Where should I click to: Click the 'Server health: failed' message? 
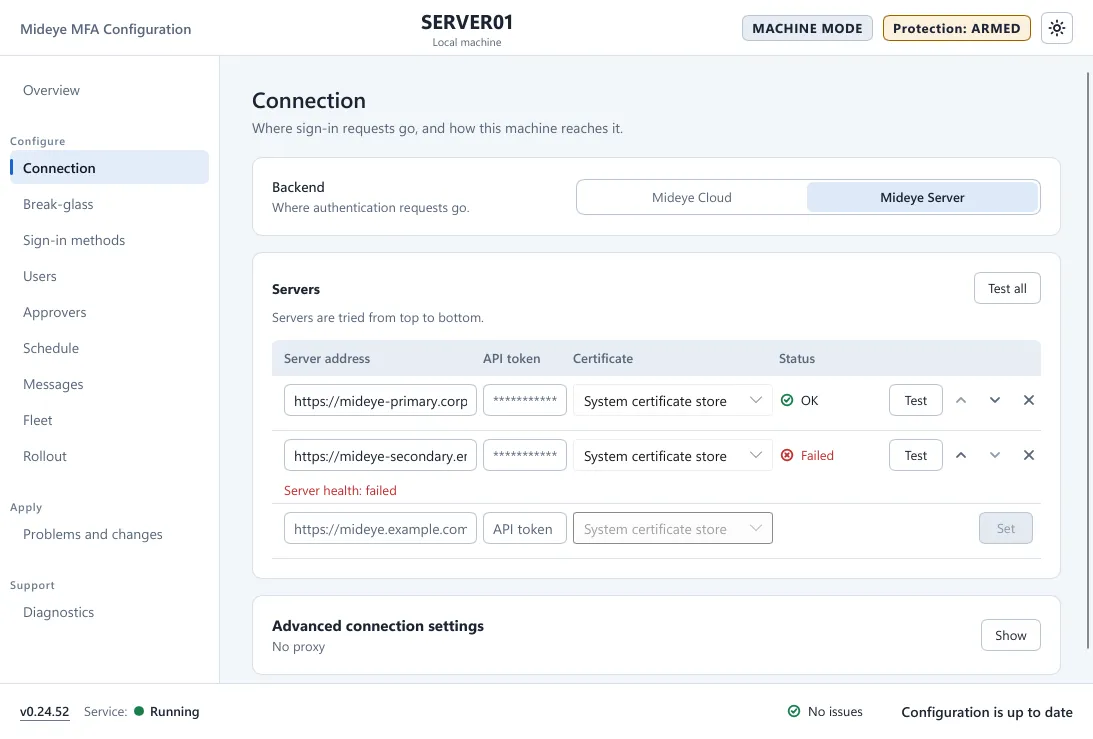point(340,490)
